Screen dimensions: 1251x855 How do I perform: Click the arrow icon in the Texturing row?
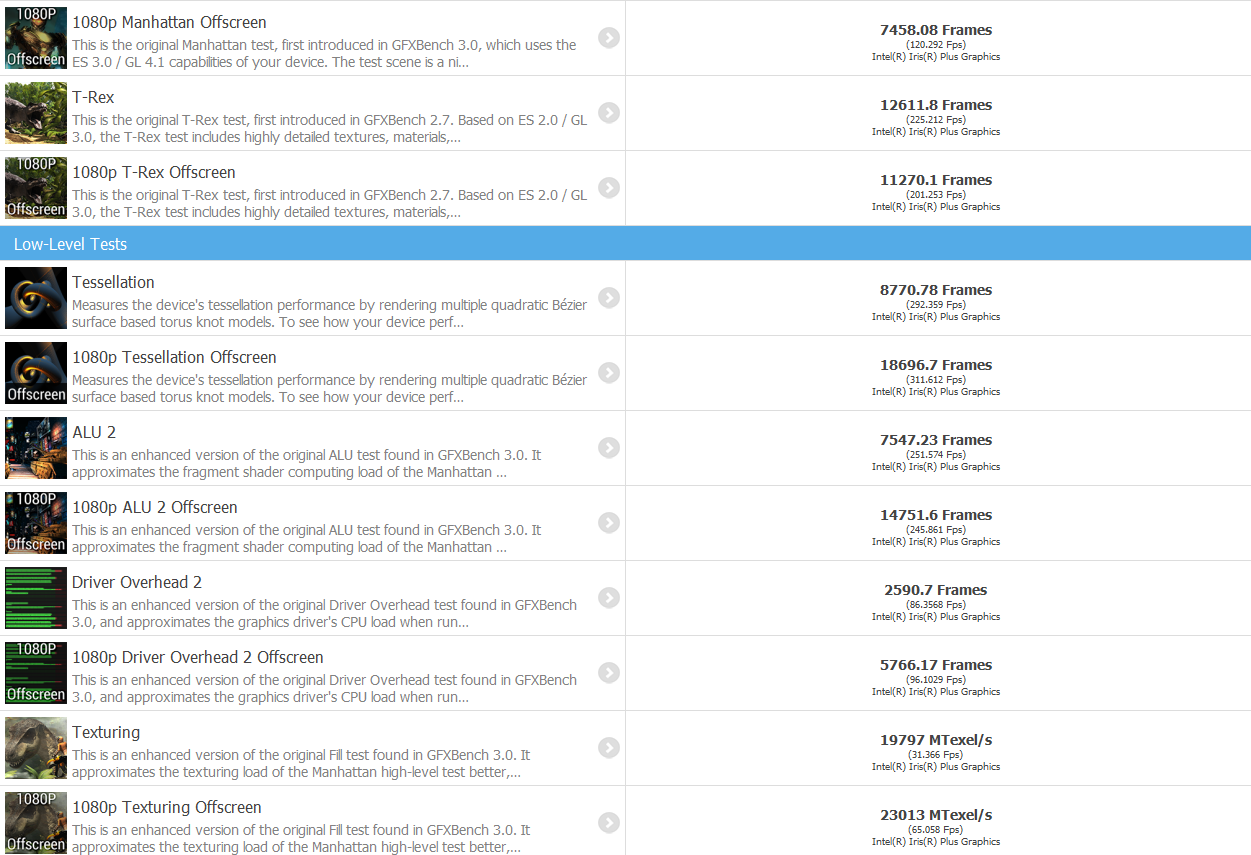609,748
